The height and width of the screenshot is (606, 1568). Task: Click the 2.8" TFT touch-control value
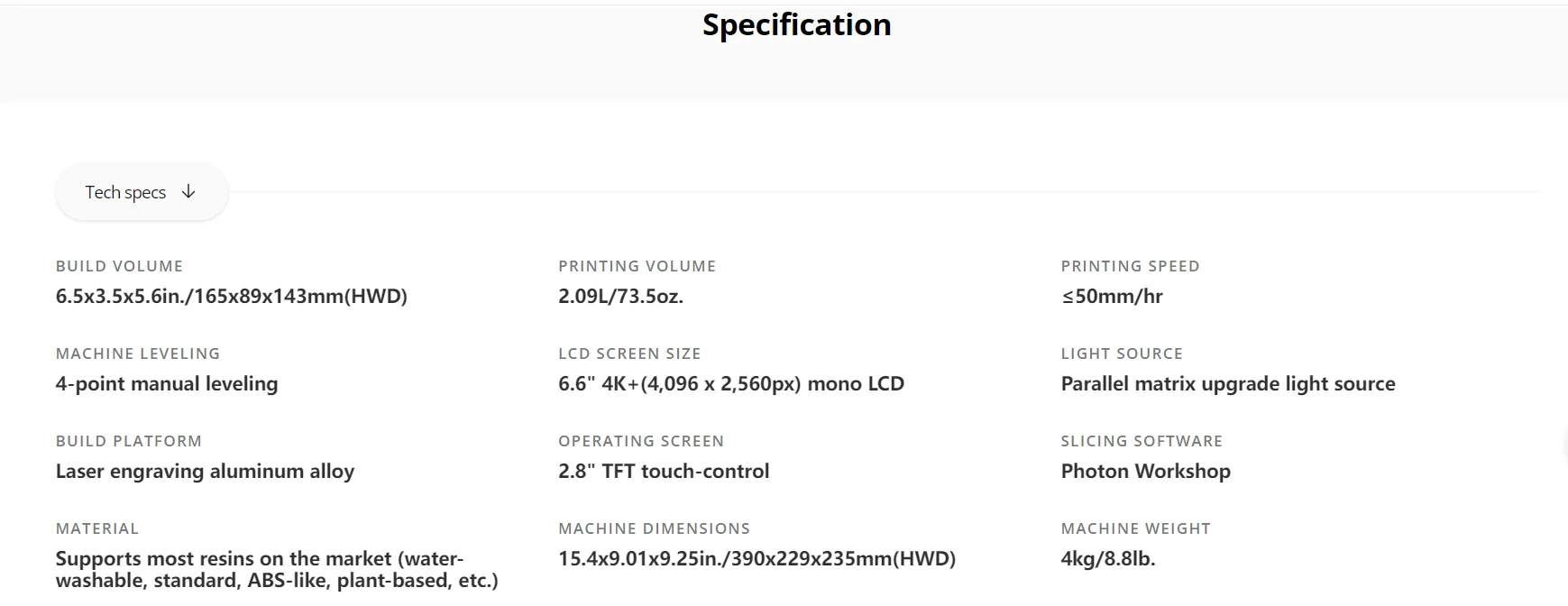(x=664, y=472)
